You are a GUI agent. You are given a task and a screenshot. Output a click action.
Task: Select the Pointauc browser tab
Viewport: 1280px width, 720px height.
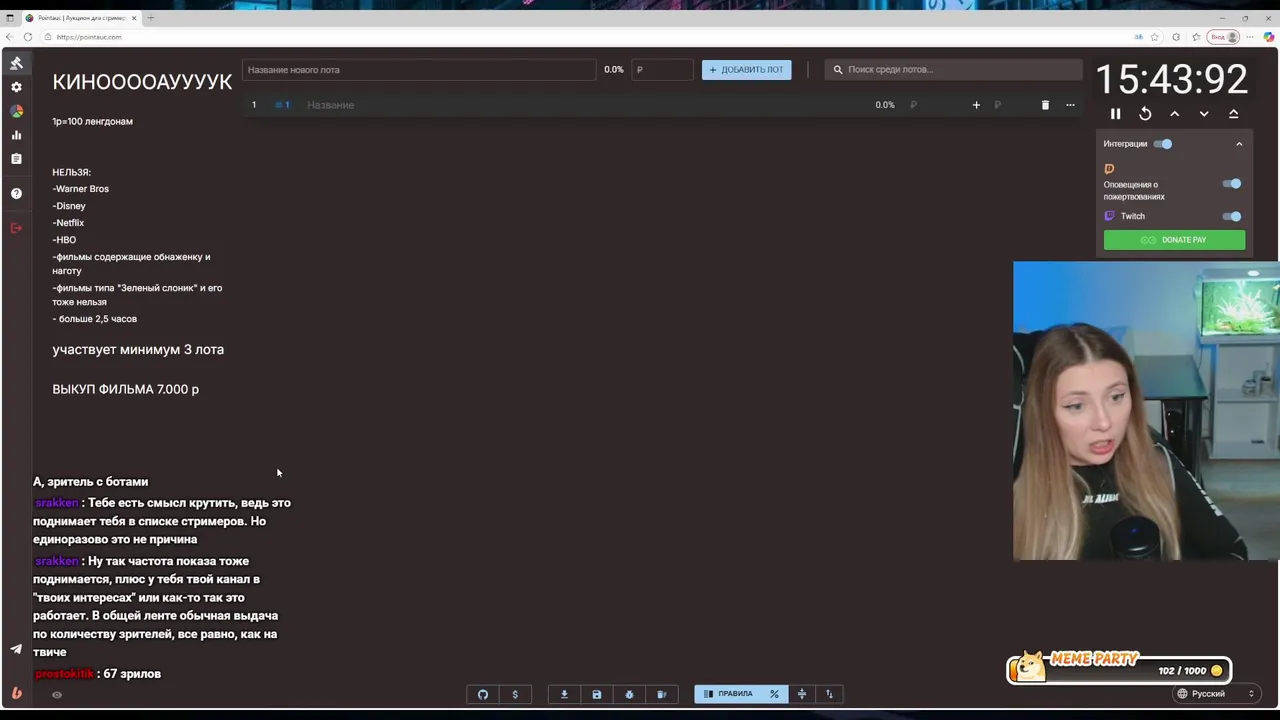point(80,18)
